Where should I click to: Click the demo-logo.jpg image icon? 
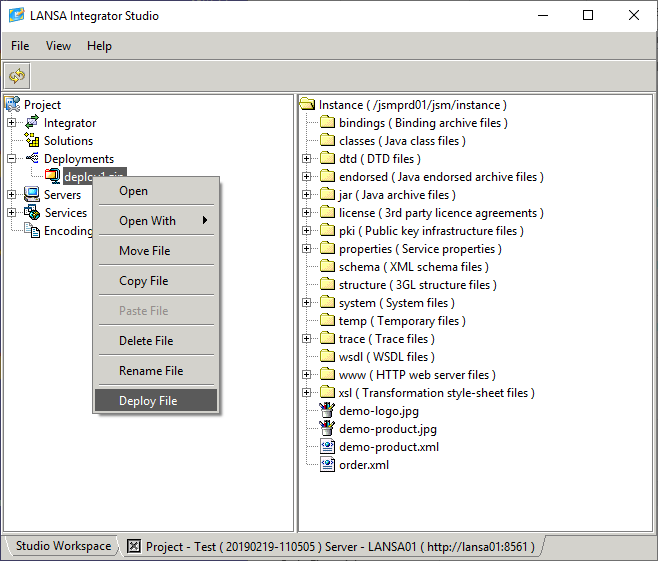[x=327, y=411]
